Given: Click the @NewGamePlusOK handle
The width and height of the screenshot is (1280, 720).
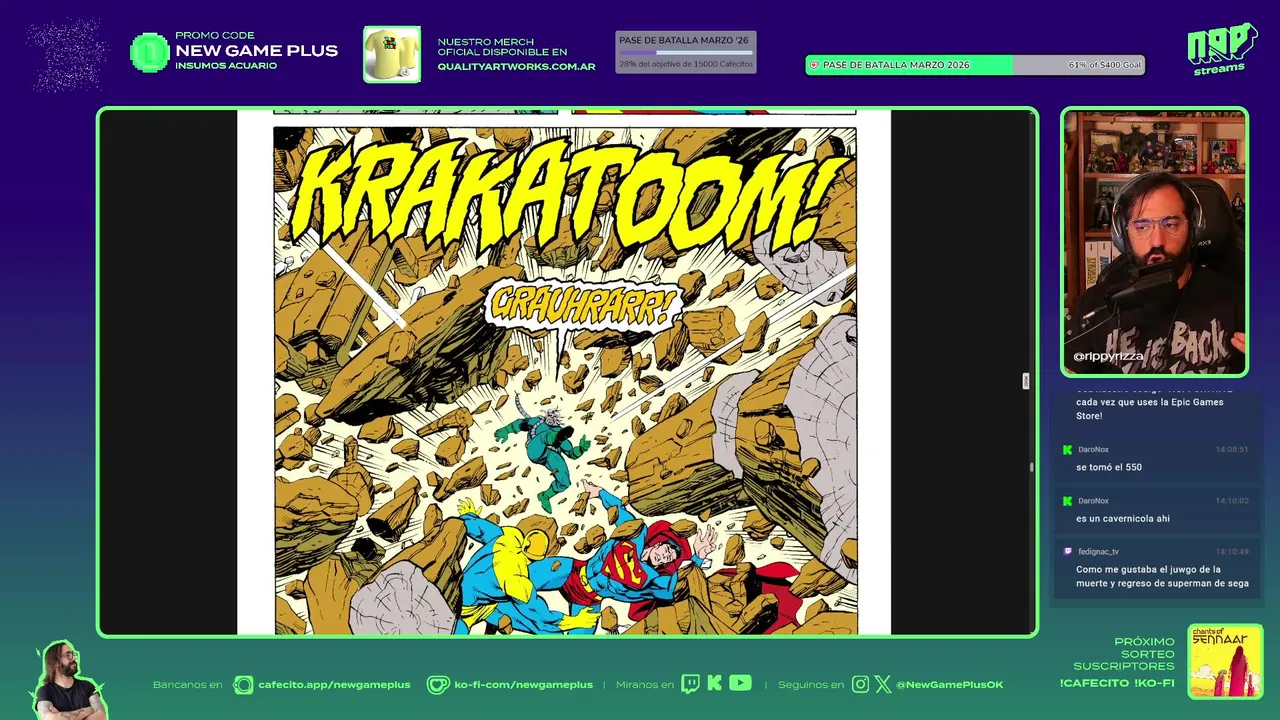Looking at the screenshot, I should (x=949, y=685).
